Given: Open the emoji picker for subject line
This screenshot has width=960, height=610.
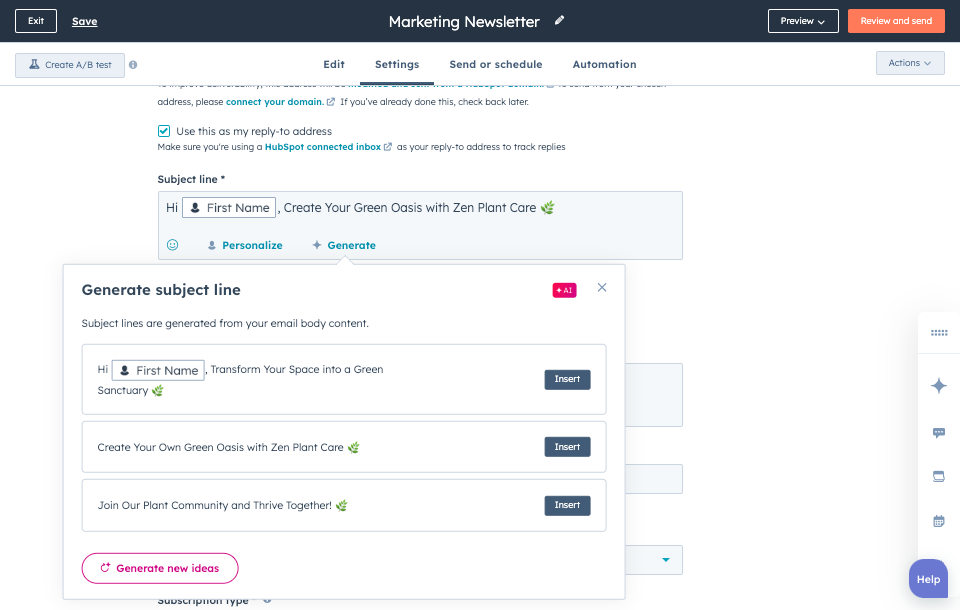Looking at the screenshot, I should (172, 245).
